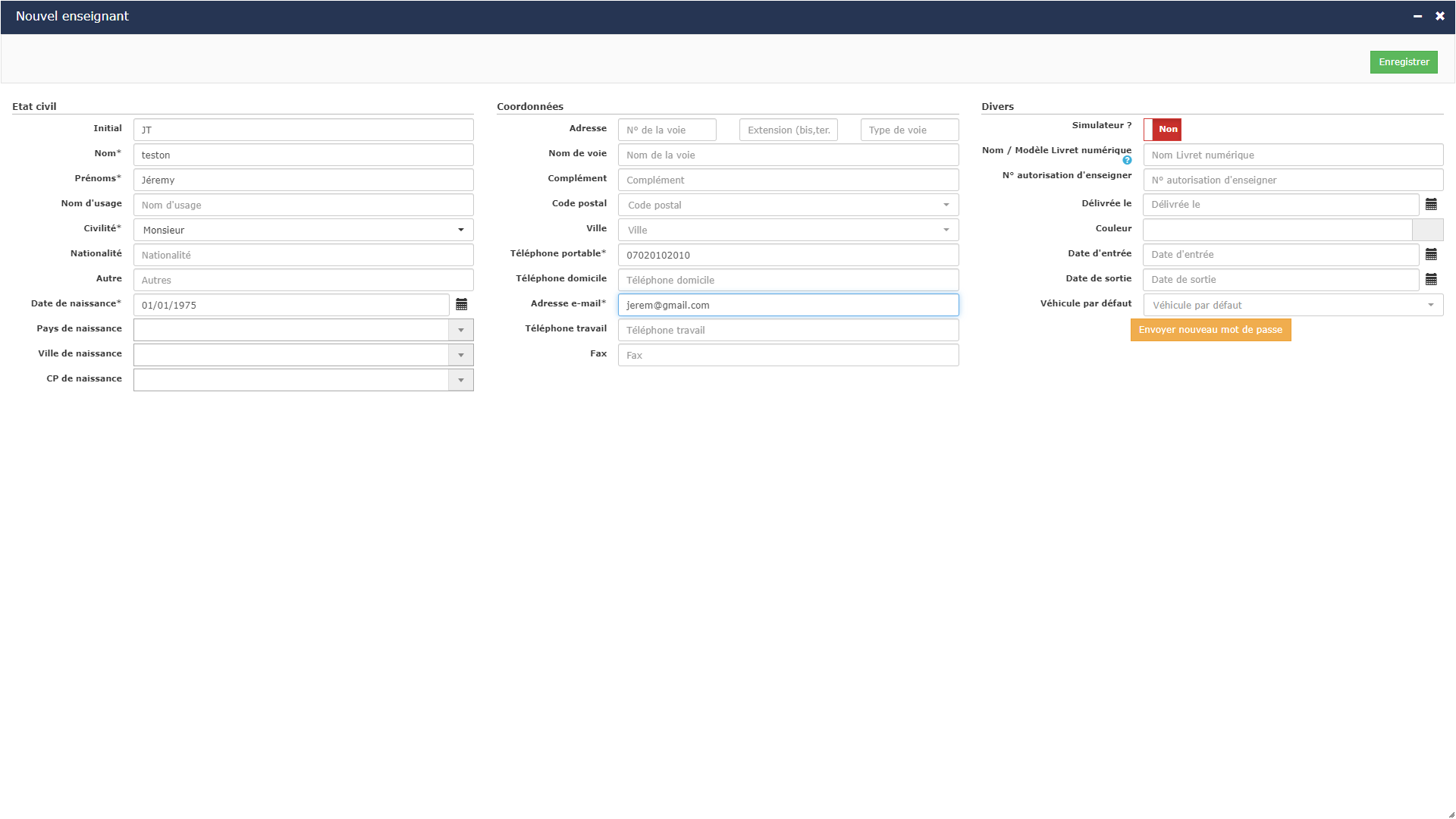This screenshot has width=1456, height=819.
Task: Click the Fax input field
Action: point(789,355)
